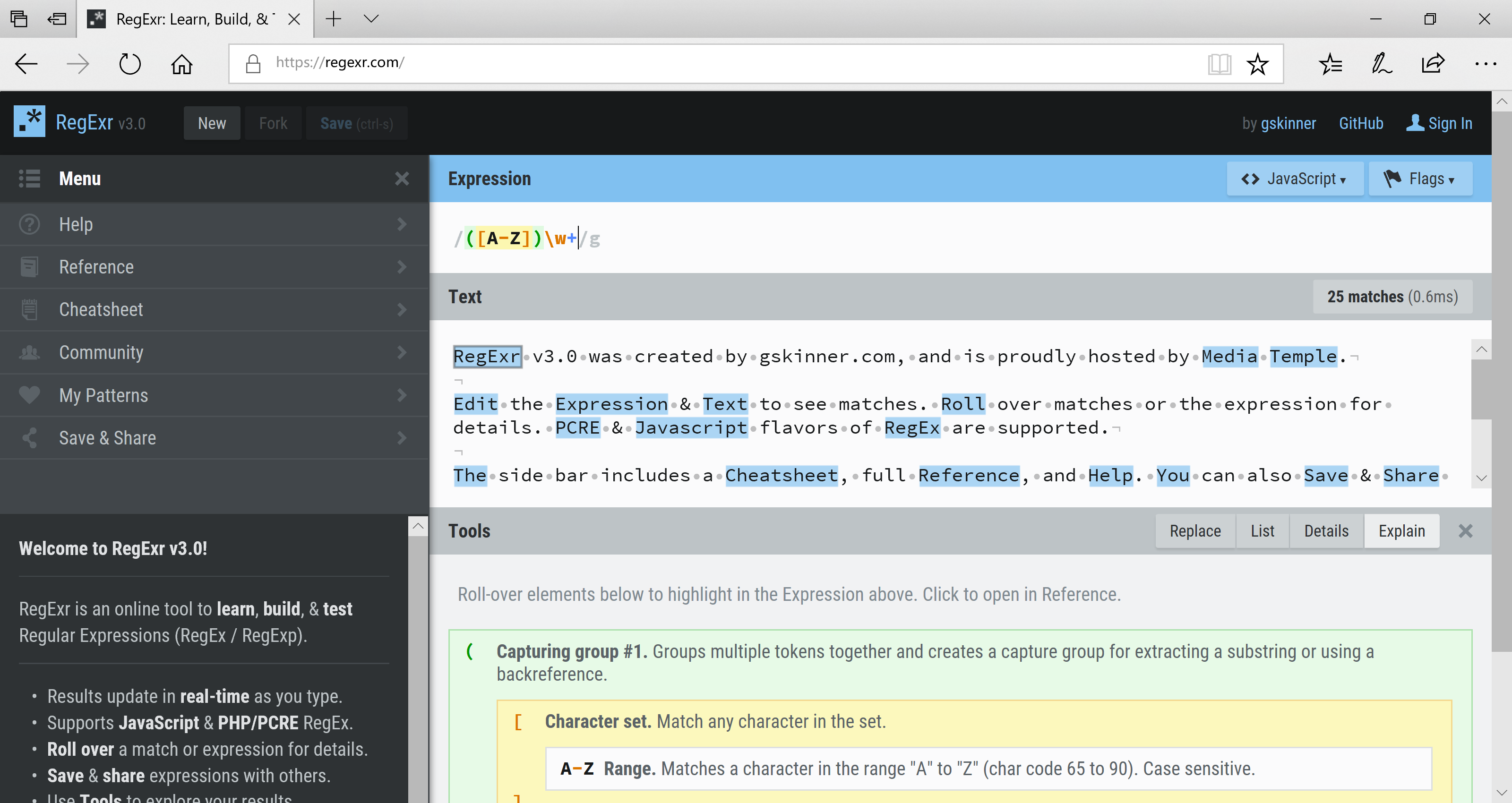Switch to the List tool tab
This screenshot has width=1512, height=803.
click(x=1262, y=530)
